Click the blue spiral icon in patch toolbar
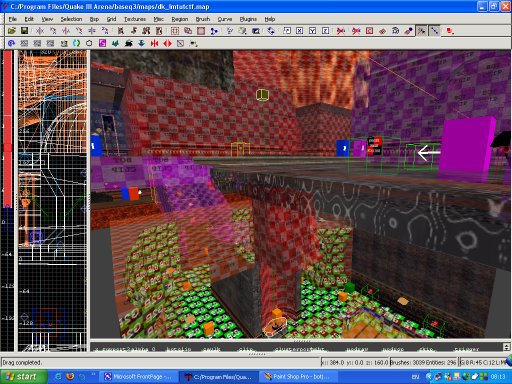 [x=11, y=43]
